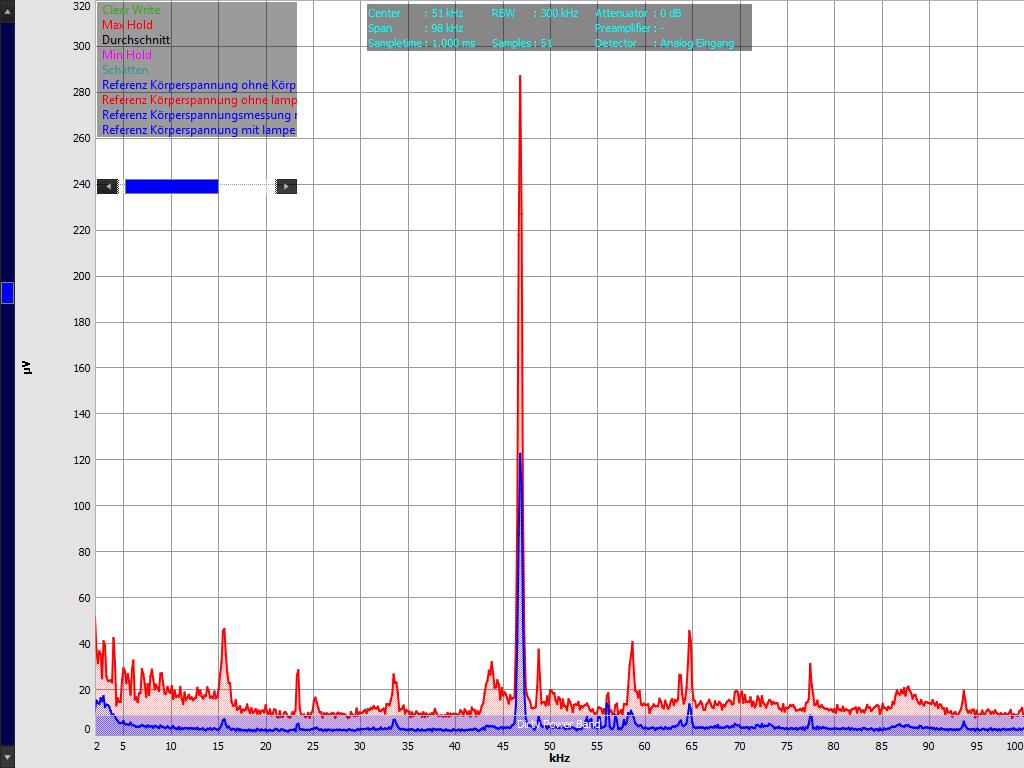Select the Durchschnitt trace entry
This screenshot has height=768, width=1024.
[136, 40]
